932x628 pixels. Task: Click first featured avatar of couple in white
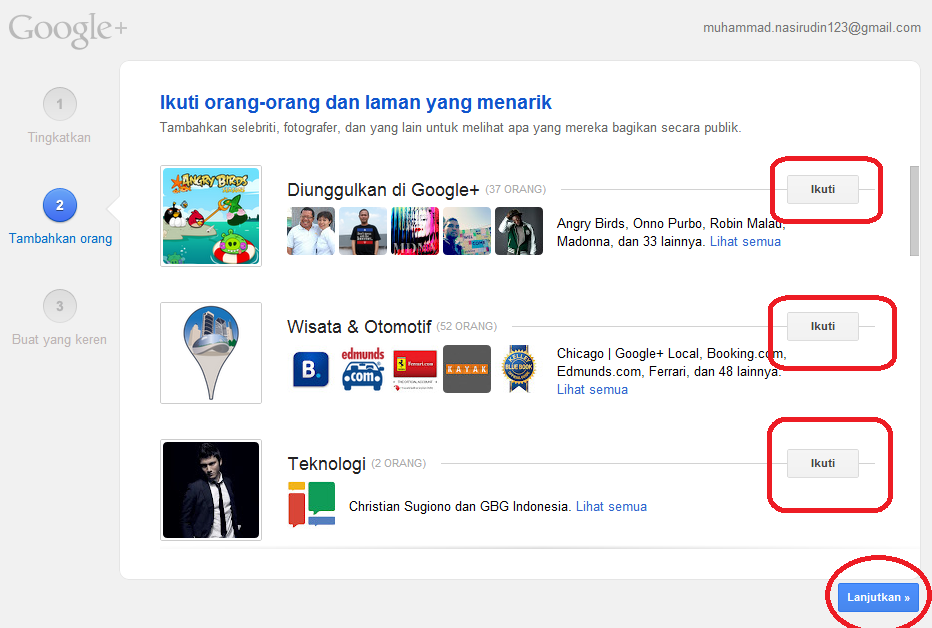[x=311, y=231]
